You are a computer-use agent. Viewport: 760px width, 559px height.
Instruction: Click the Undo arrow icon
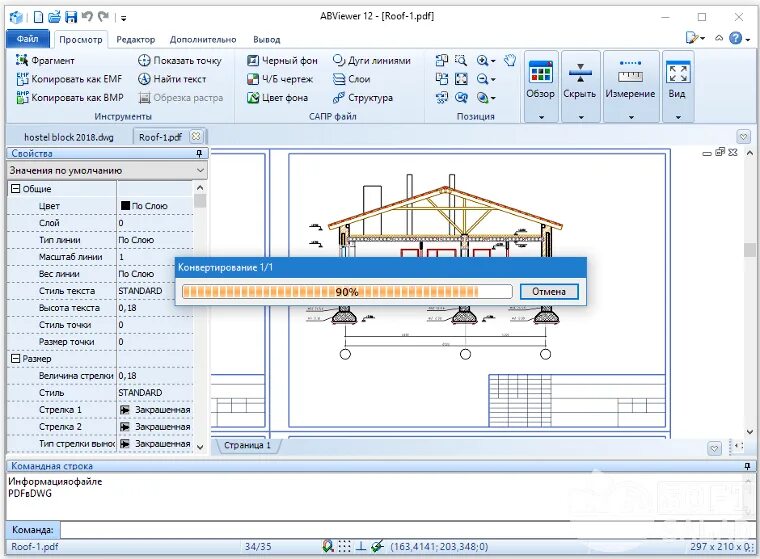(x=87, y=17)
